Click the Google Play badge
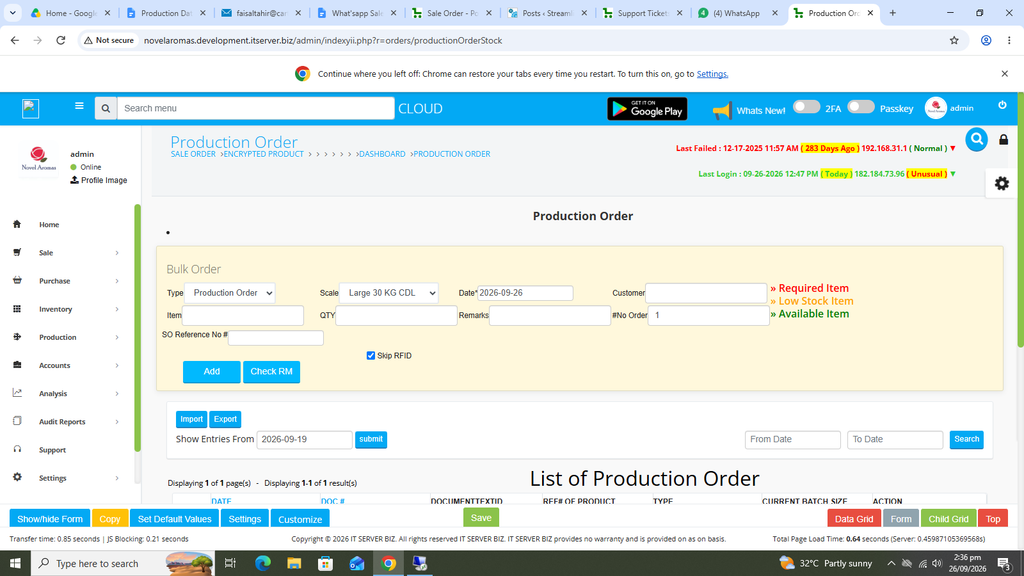The image size is (1024, 576). 647,109
